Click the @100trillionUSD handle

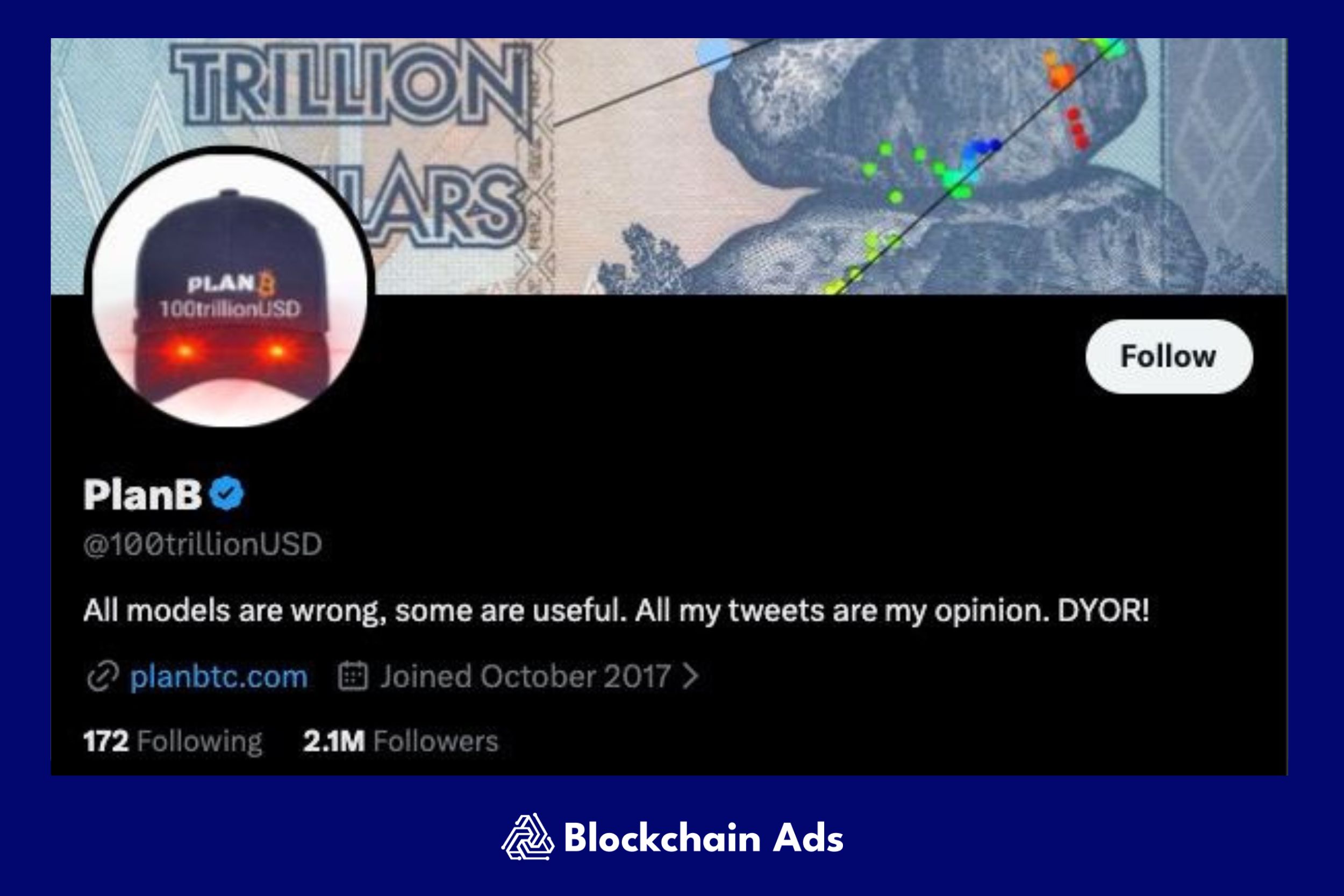pyautogui.click(x=203, y=544)
